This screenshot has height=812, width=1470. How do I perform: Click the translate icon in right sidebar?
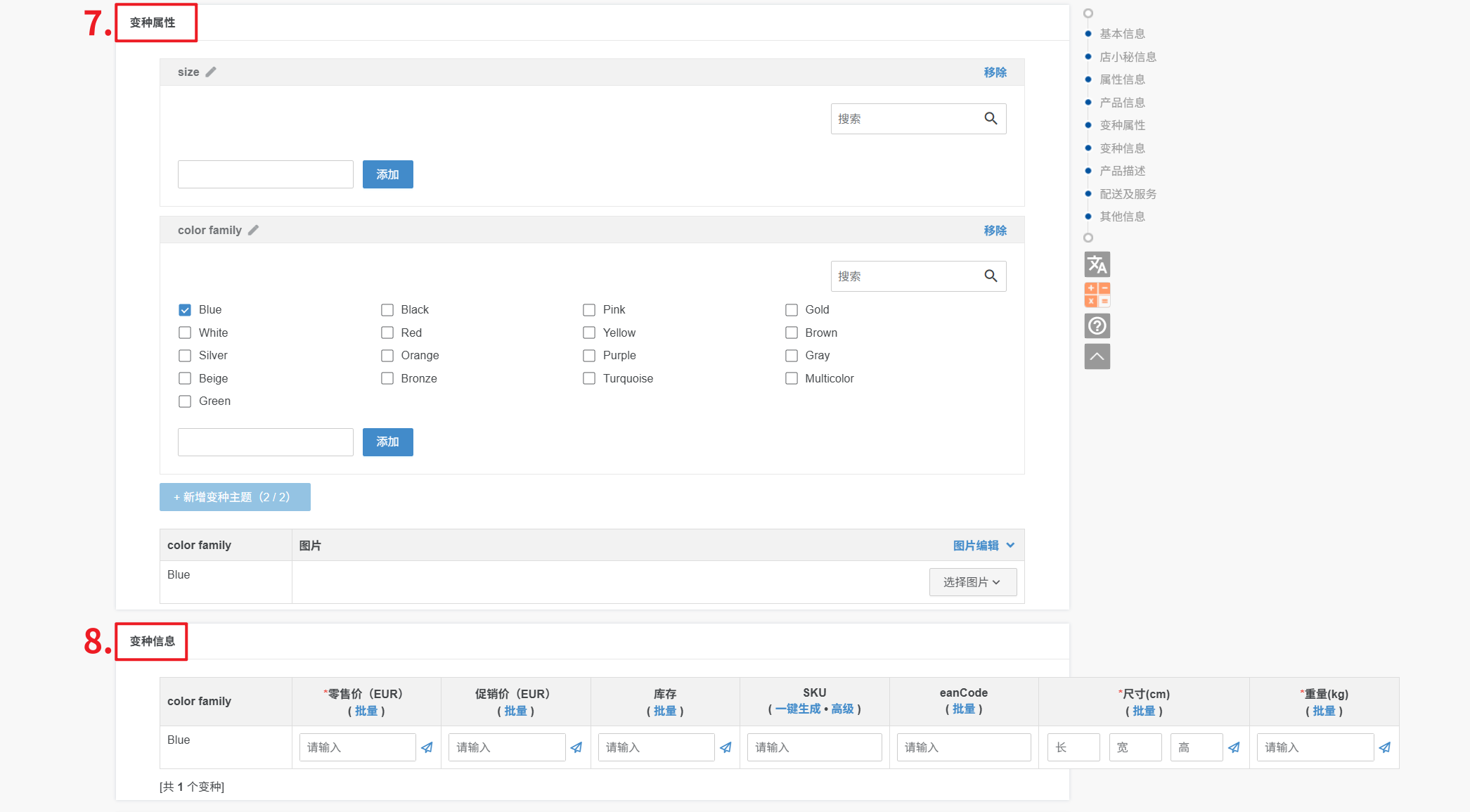tap(1097, 264)
